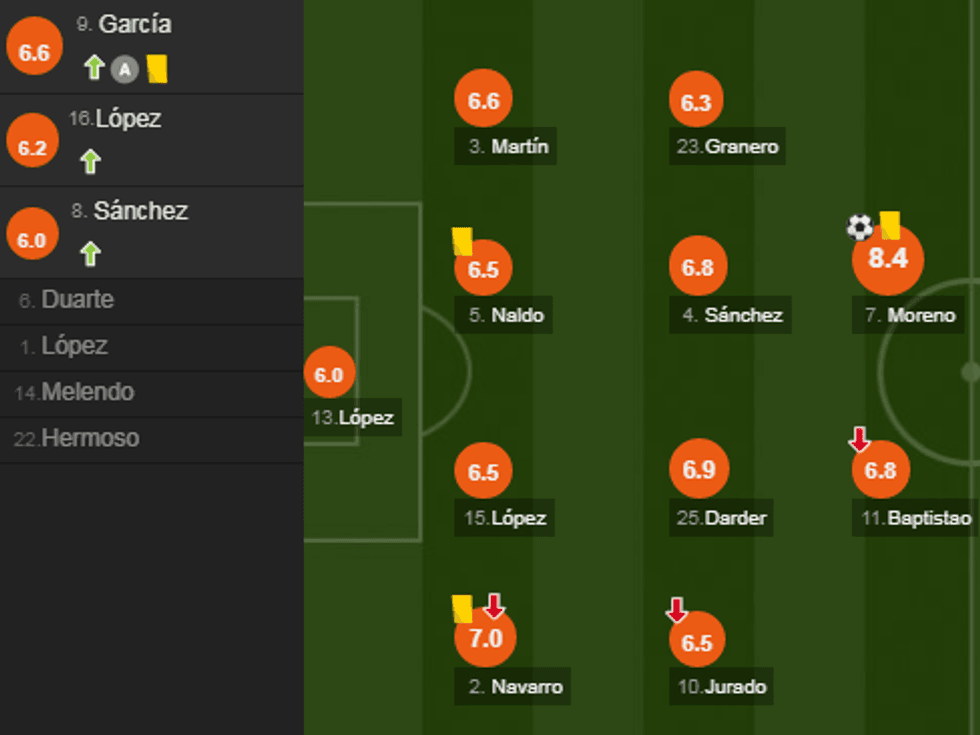Open Darder's 6.9 rating bubble
Screen dimensions: 980x735
(698, 469)
